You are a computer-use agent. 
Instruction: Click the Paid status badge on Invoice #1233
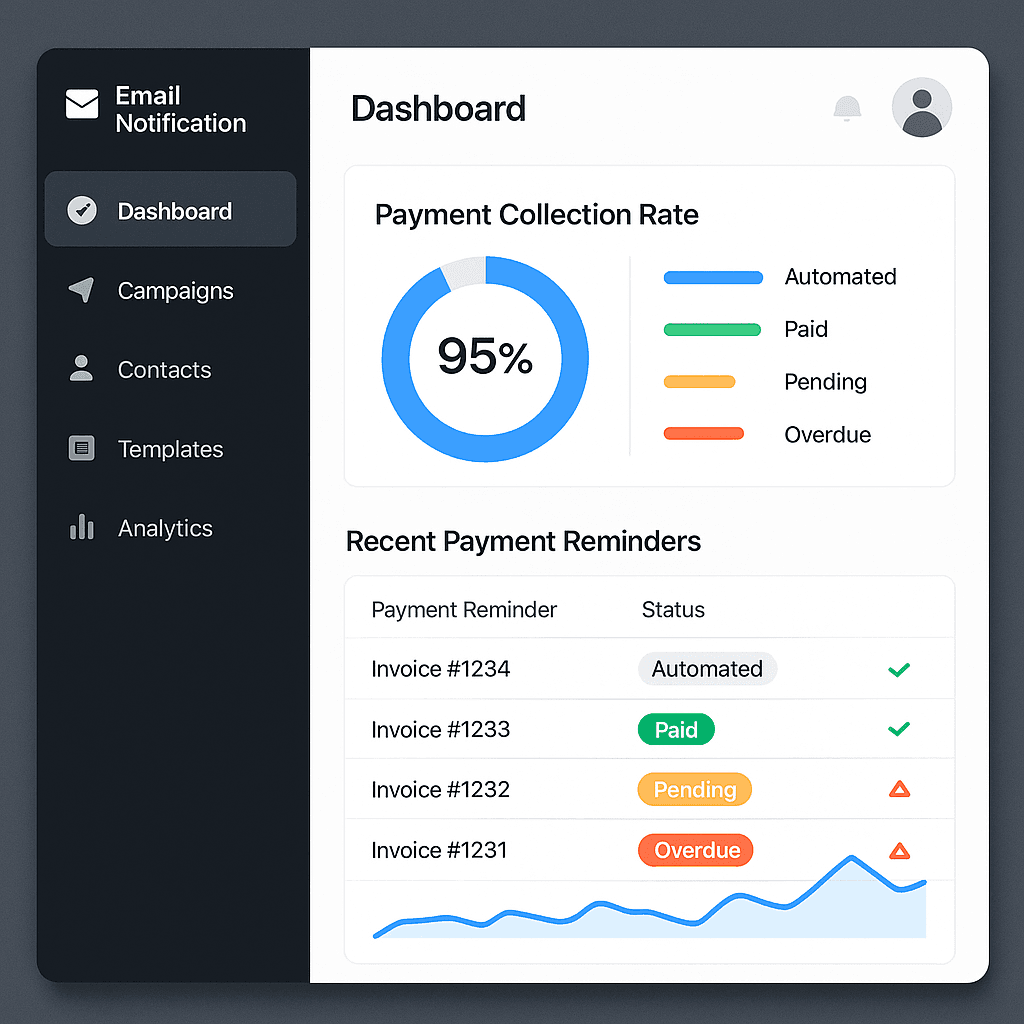[675, 729]
